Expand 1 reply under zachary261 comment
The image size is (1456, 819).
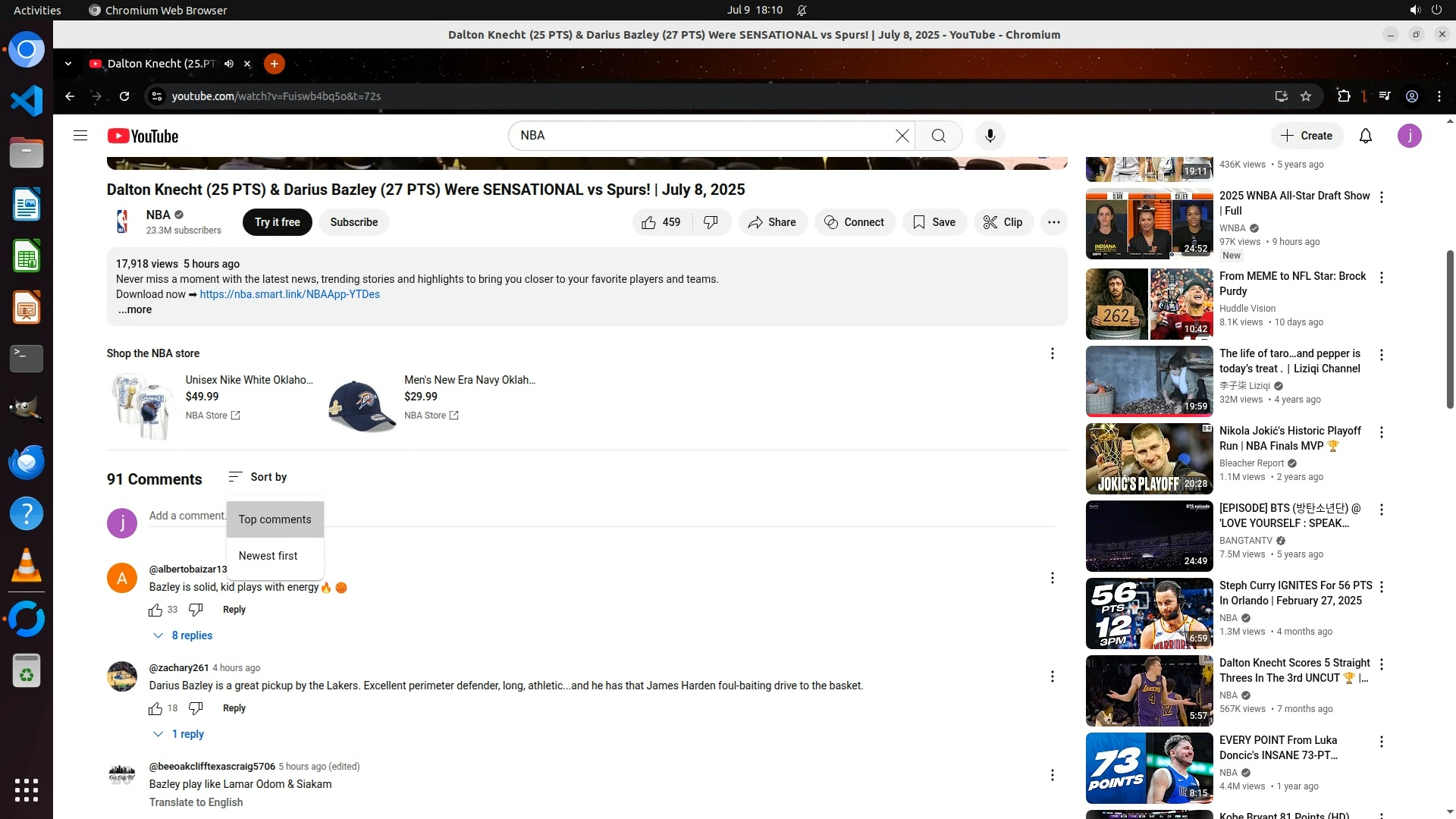point(179,734)
